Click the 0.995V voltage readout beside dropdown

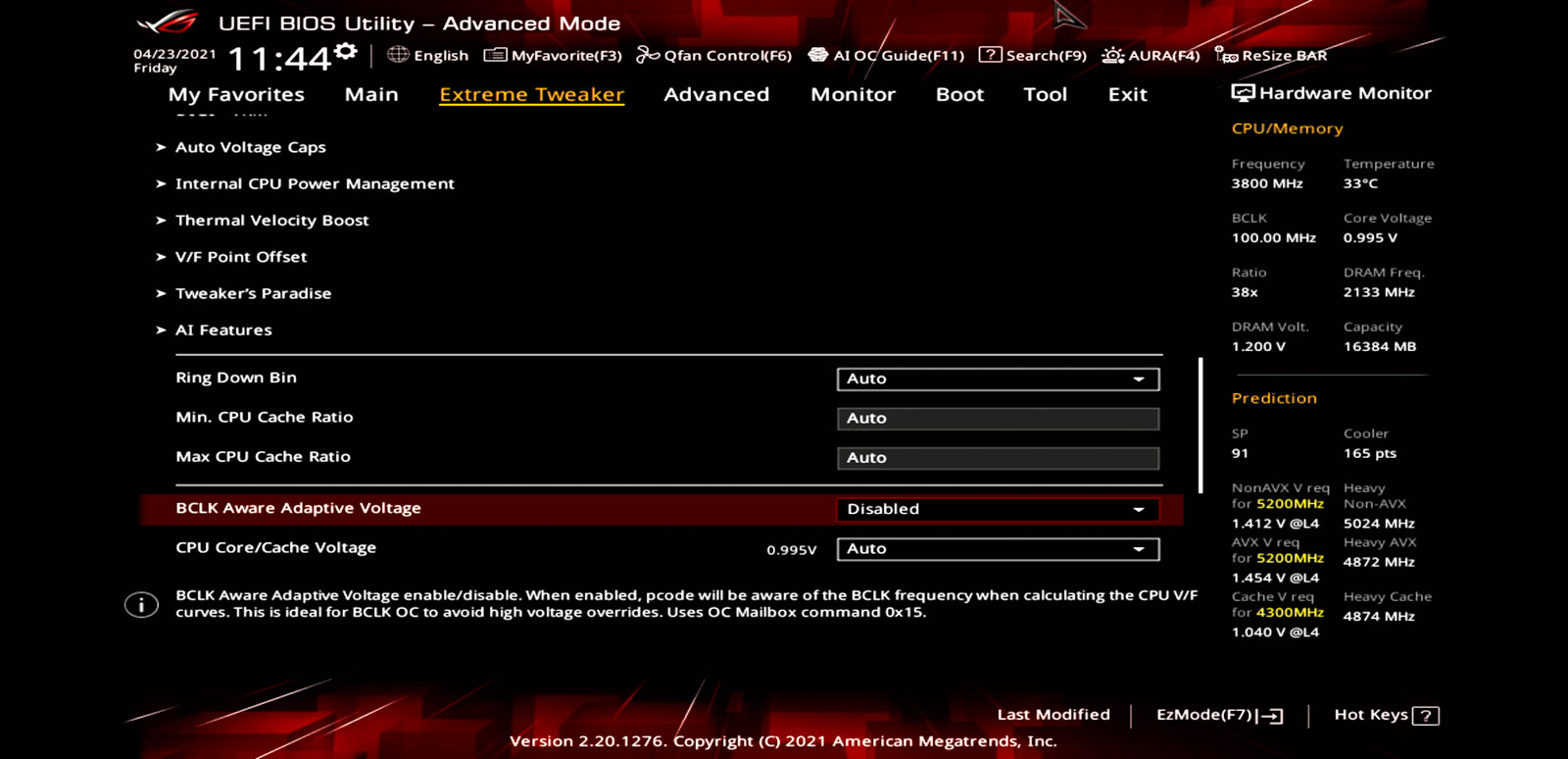791,550
